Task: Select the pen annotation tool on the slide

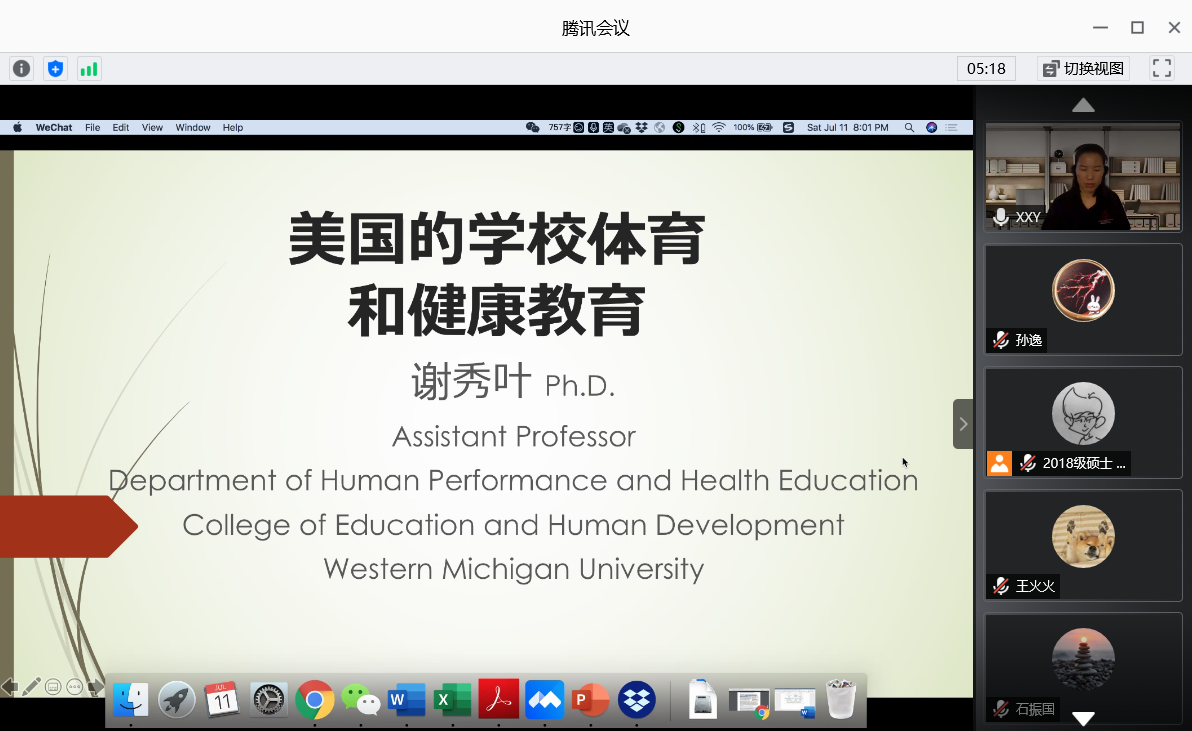Action: [x=32, y=687]
